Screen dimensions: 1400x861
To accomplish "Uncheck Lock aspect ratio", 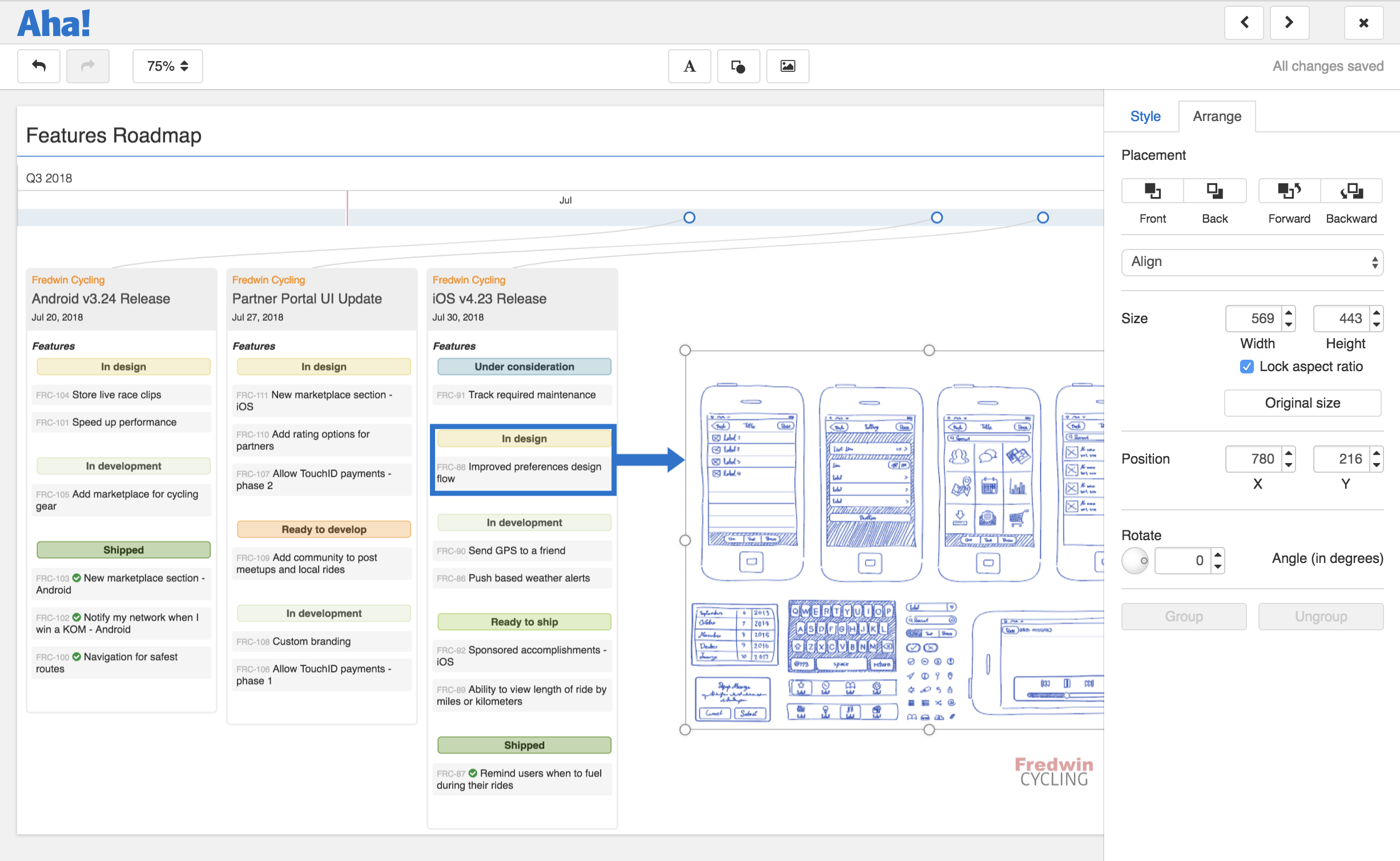I will click(x=1246, y=367).
